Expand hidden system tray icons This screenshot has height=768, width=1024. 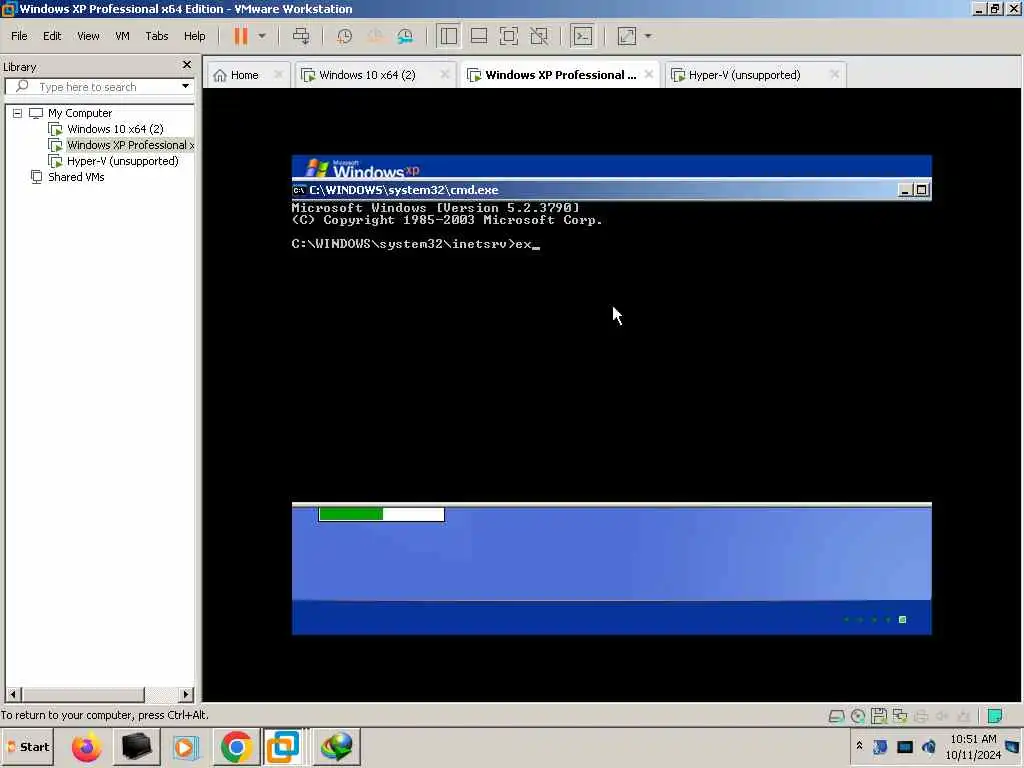coord(859,745)
